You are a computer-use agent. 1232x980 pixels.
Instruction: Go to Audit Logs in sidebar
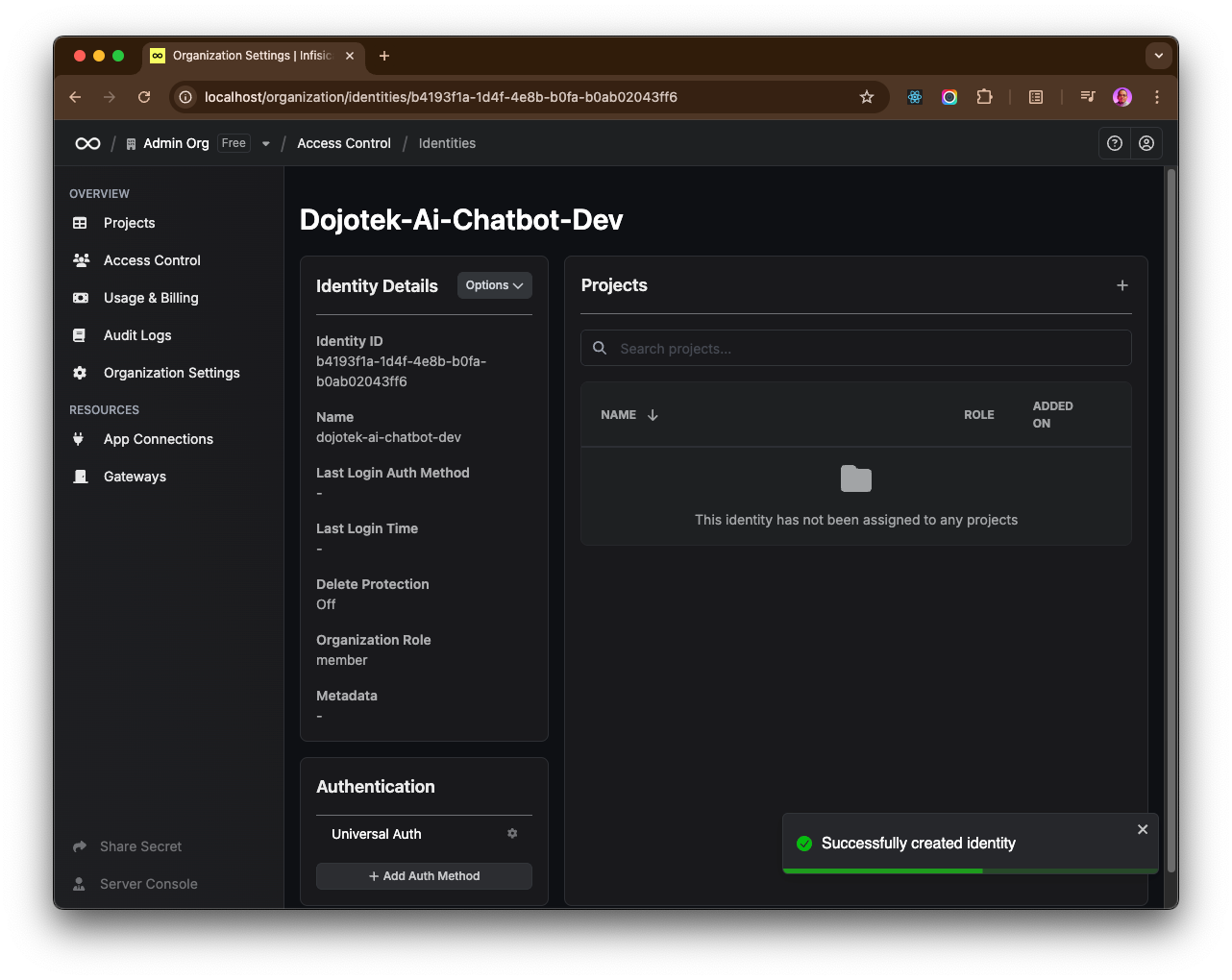pyautogui.click(x=137, y=335)
